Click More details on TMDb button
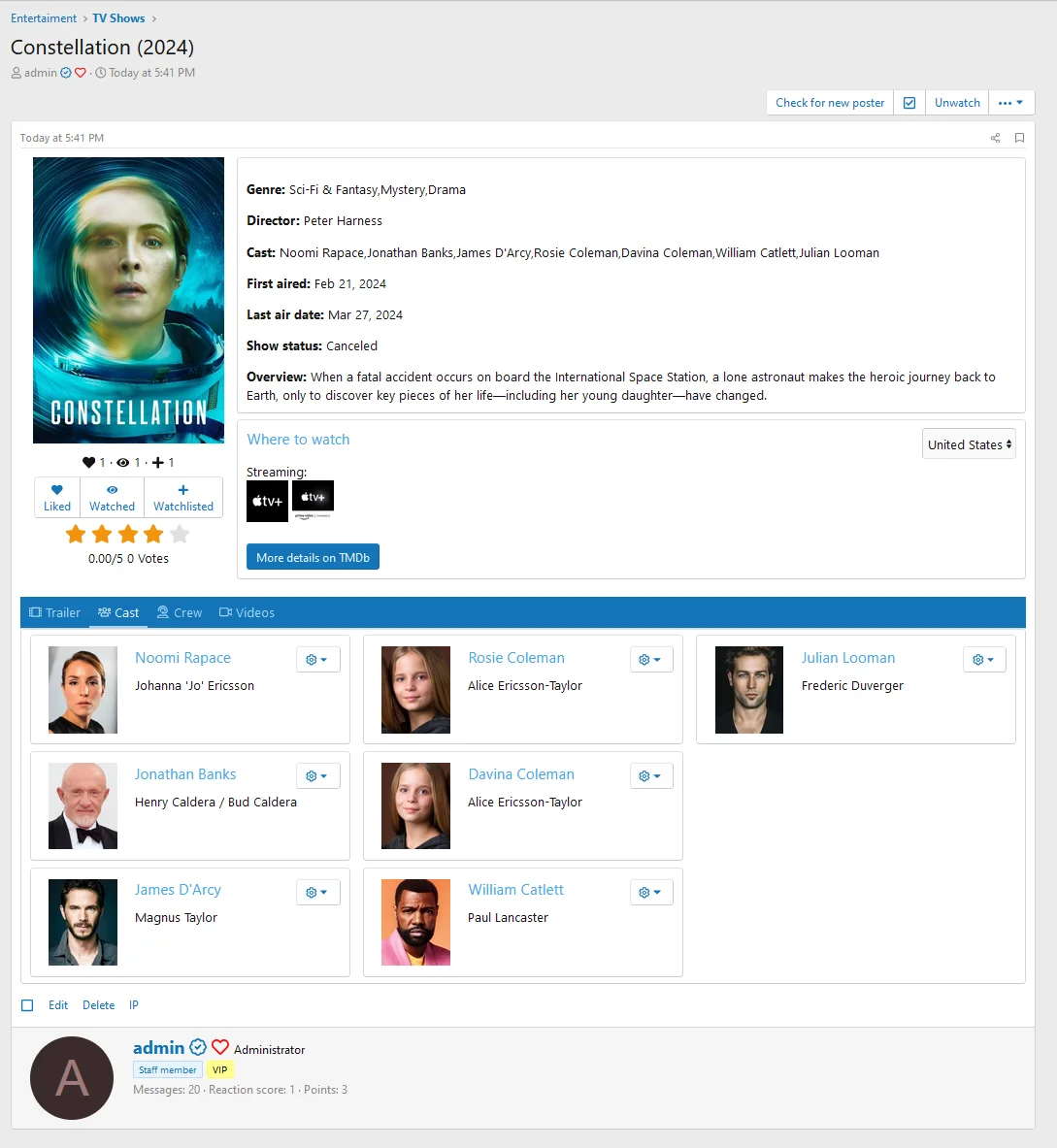 [x=313, y=557]
